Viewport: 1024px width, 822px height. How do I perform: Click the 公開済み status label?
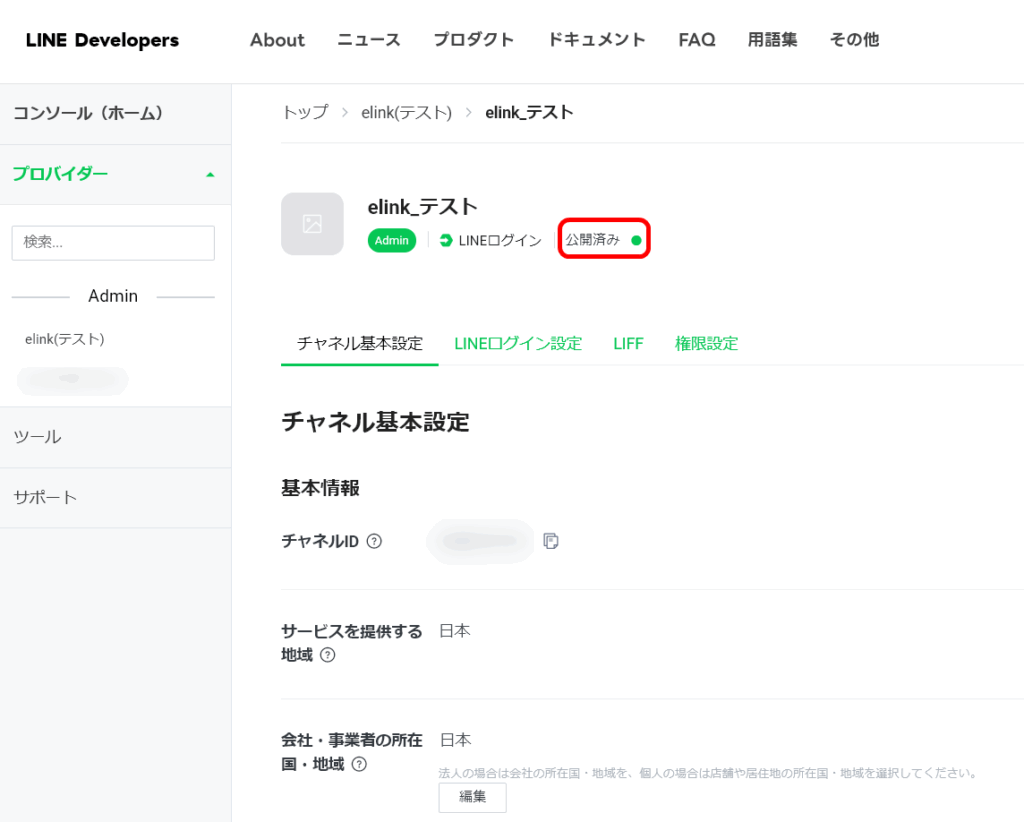[592, 240]
